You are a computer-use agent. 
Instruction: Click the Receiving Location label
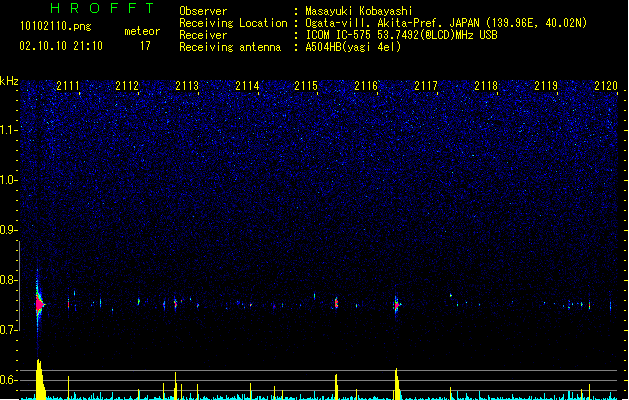[233, 23]
